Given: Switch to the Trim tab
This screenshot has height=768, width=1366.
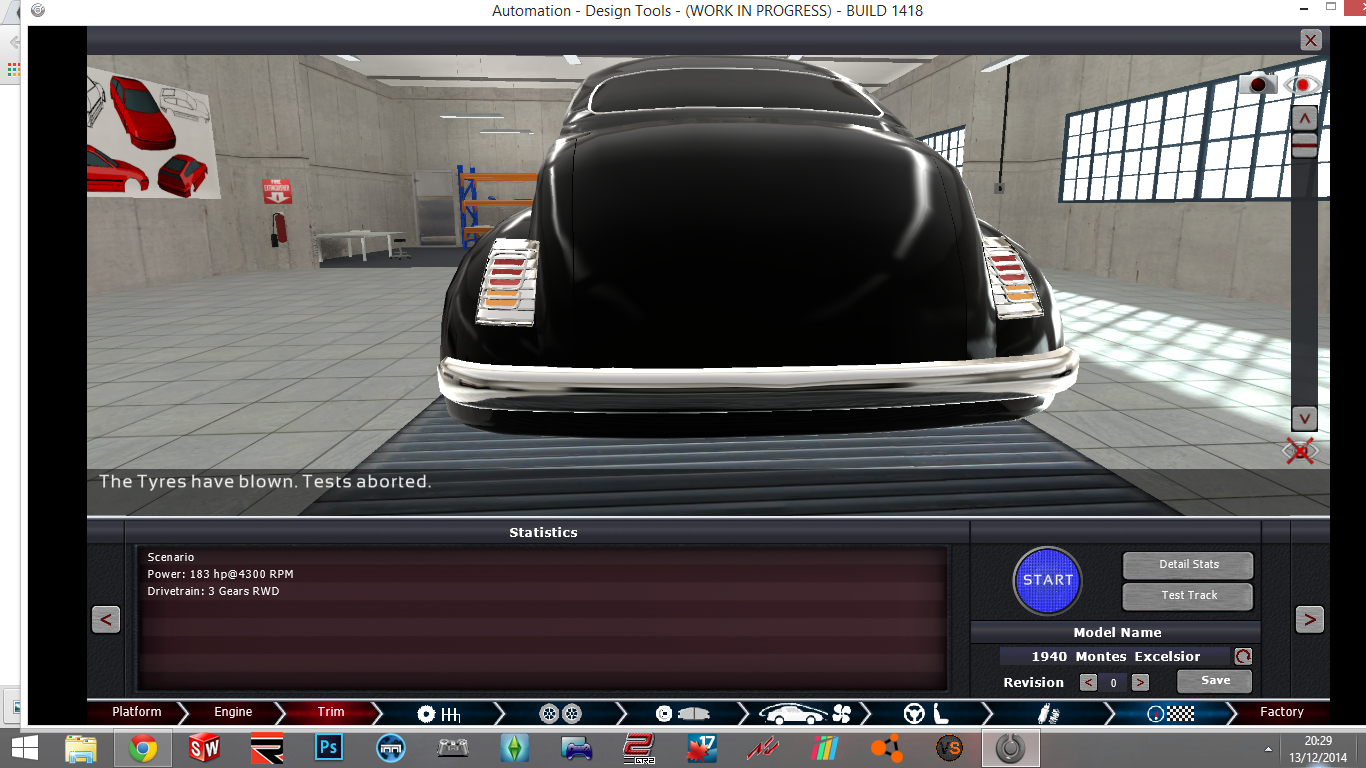Looking at the screenshot, I should tap(331, 712).
